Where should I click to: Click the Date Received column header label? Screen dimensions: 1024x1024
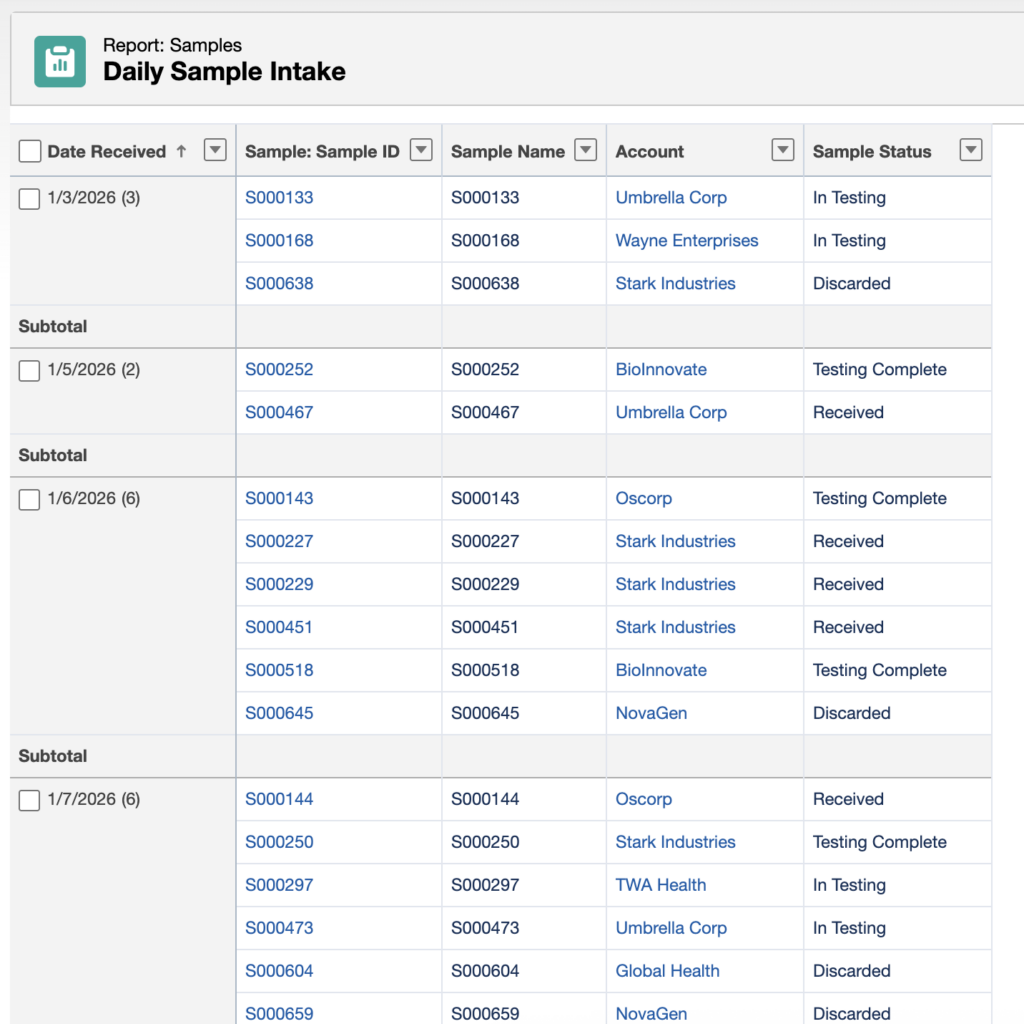[106, 152]
